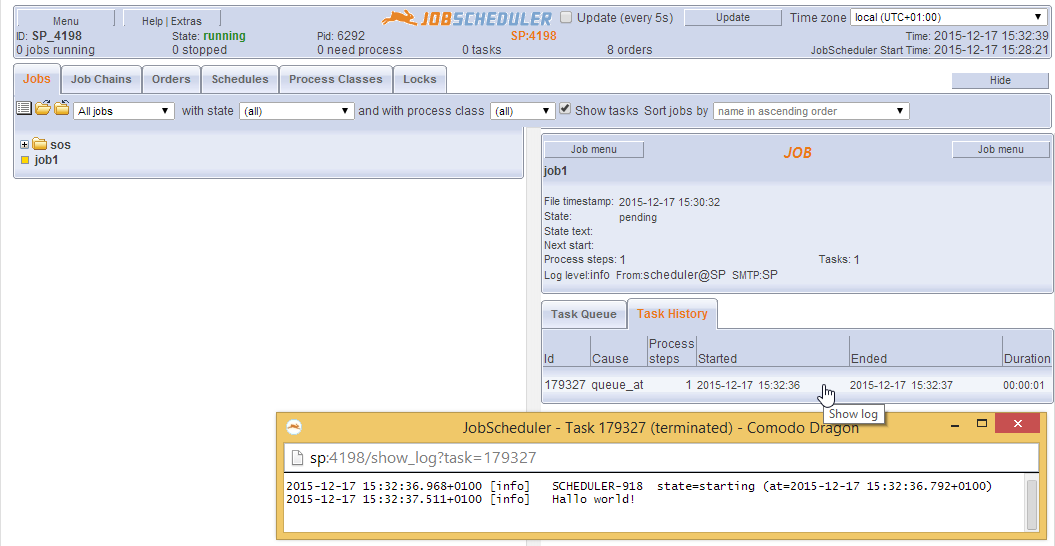Click the Update button

click(x=733, y=18)
